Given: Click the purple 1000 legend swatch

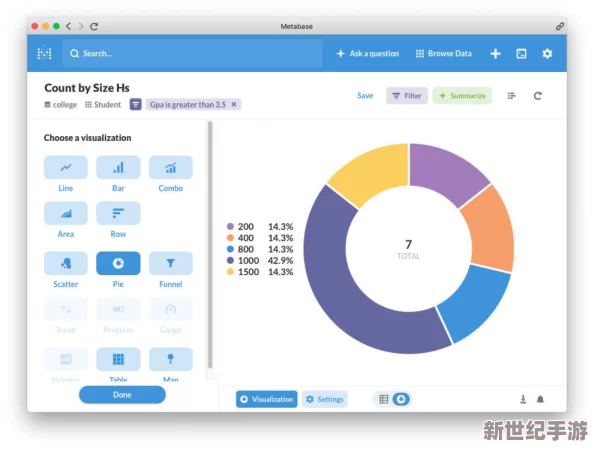Looking at the screenshot, I should point(230,261).
